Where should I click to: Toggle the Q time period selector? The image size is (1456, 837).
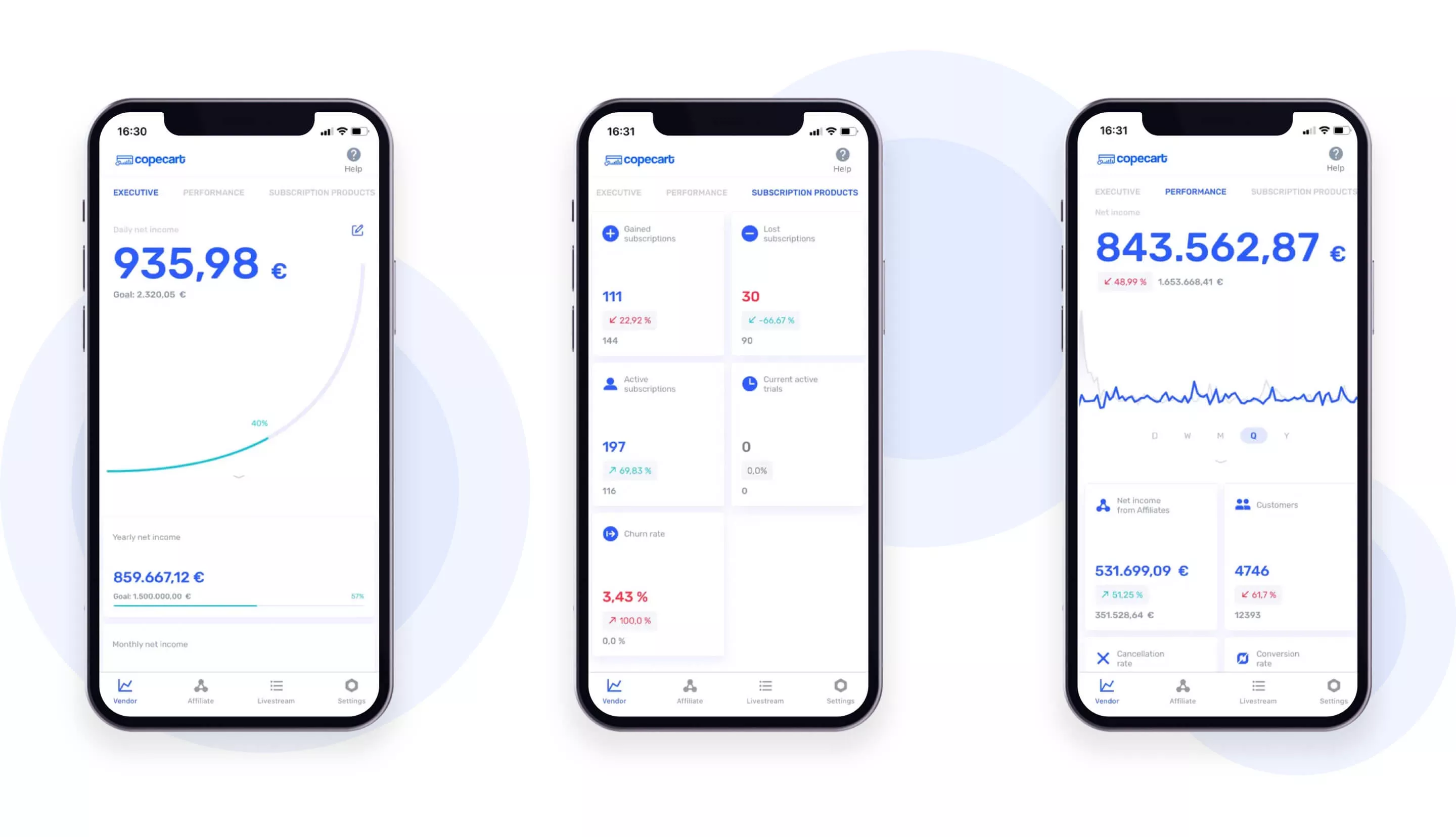point(1253,435)
